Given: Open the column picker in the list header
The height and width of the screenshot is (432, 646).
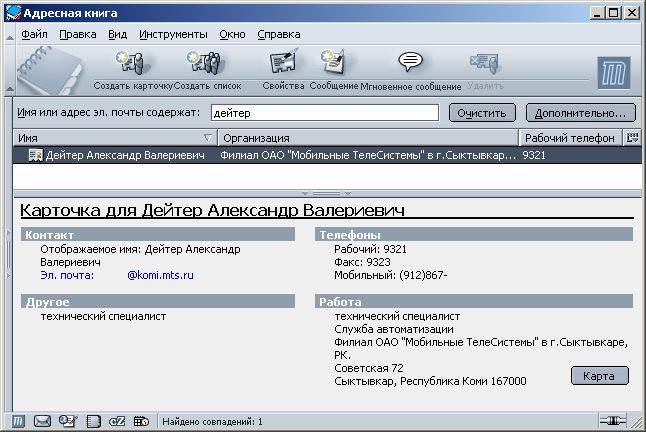Looking at the screenshot, I should coord(631,138).
